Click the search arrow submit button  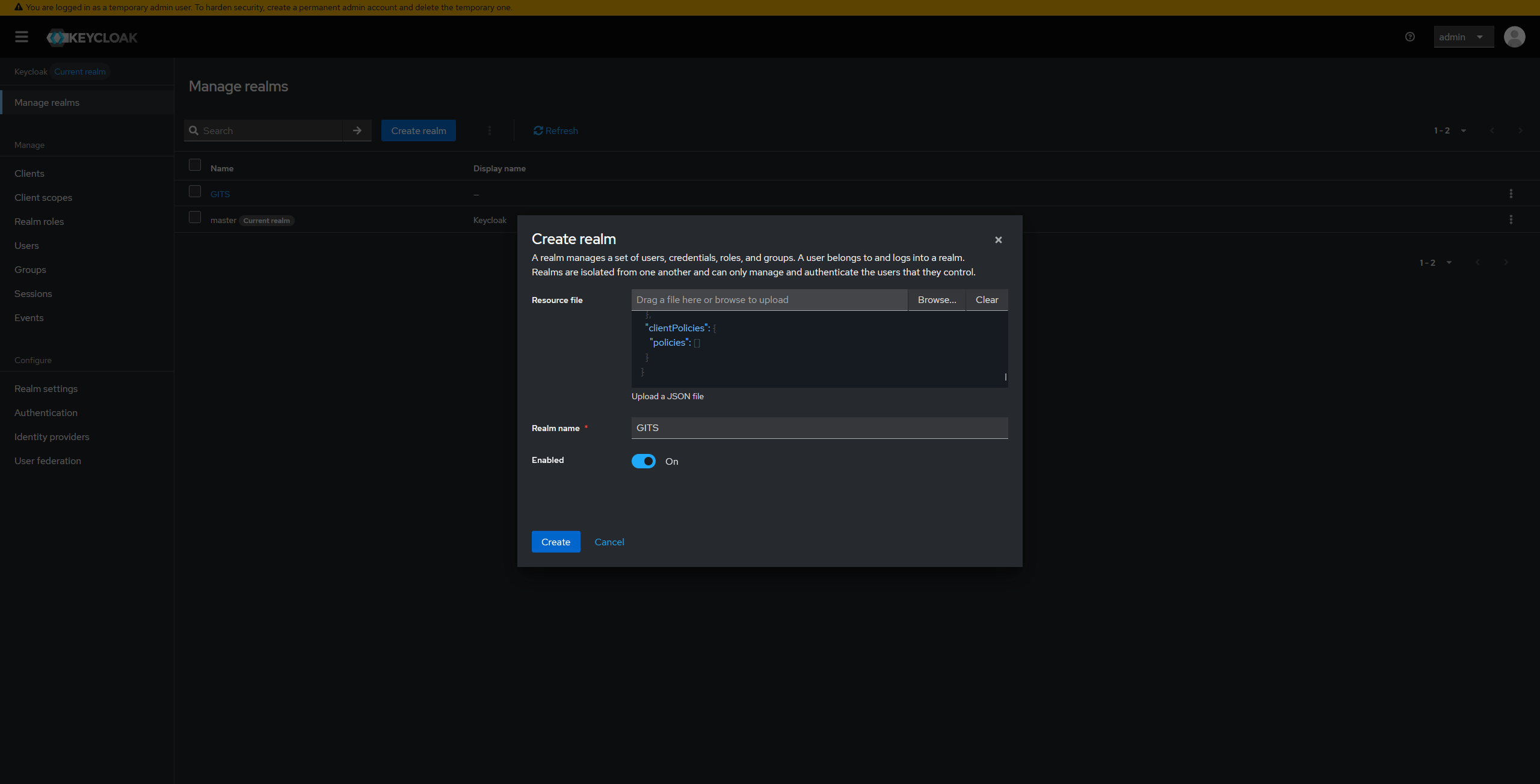pos(357,130)
